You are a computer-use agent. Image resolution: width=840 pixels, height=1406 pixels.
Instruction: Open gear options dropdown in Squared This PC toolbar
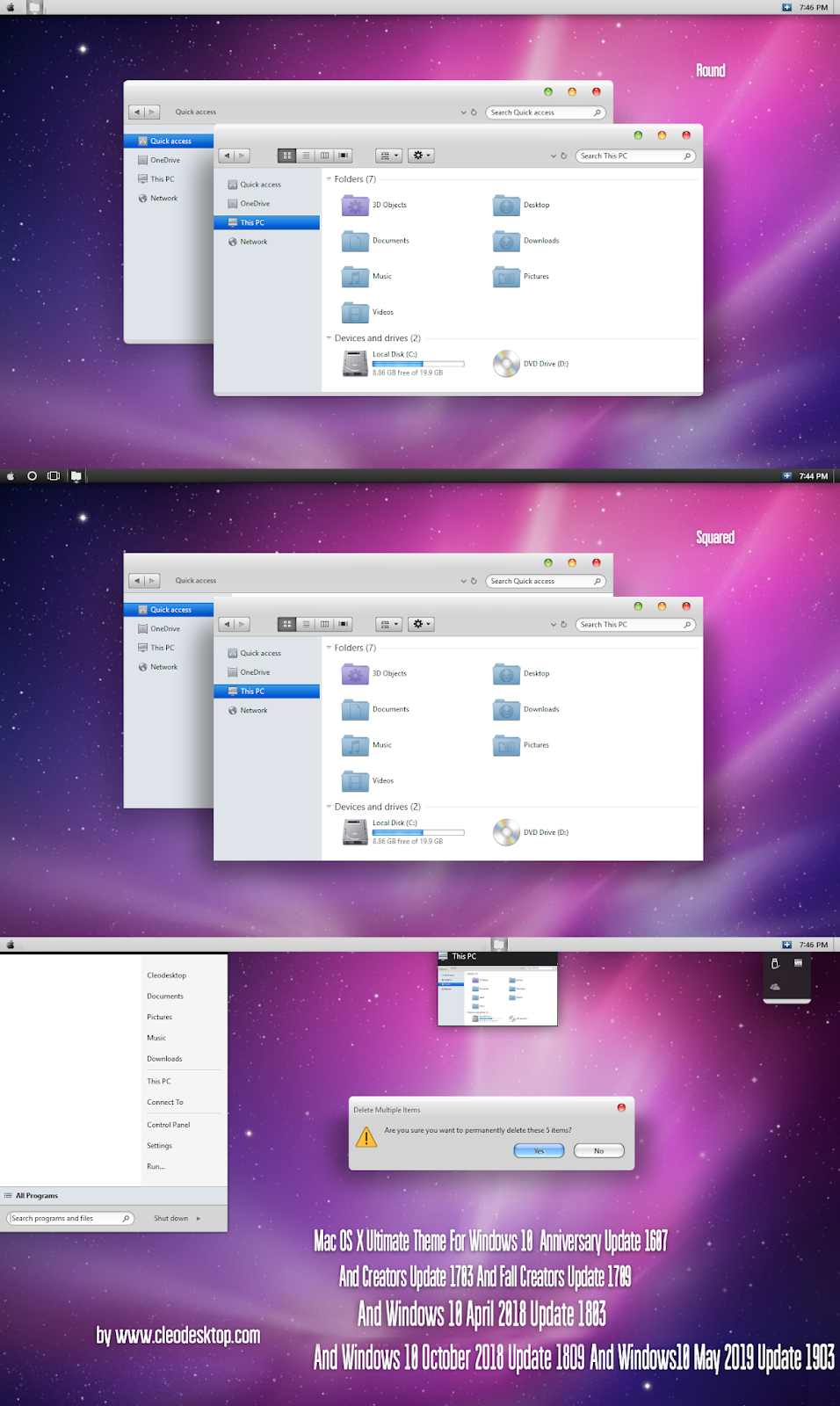(422, 624)
